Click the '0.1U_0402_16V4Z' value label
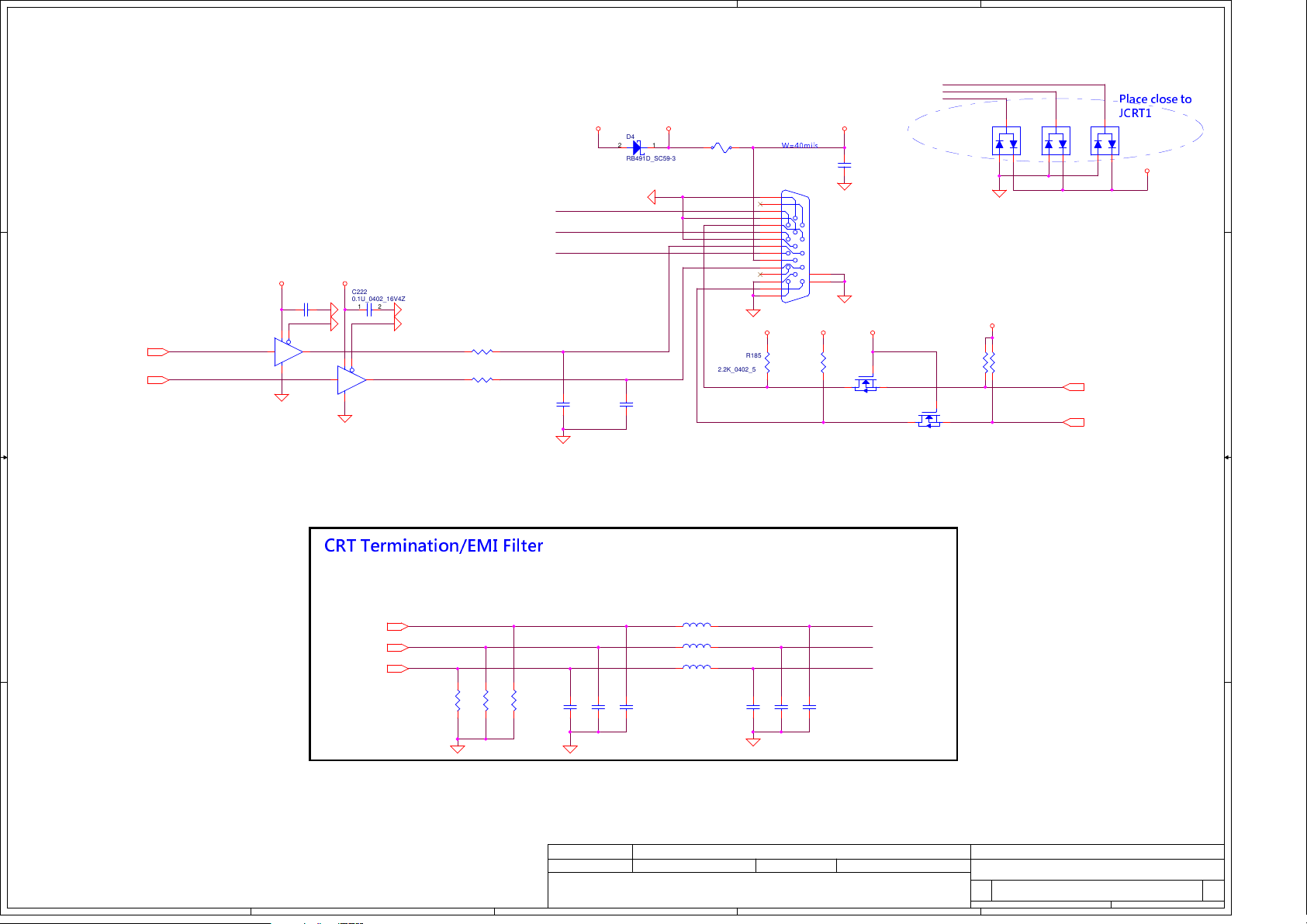Screen dimensions: 1307x924 click(379, 299)
